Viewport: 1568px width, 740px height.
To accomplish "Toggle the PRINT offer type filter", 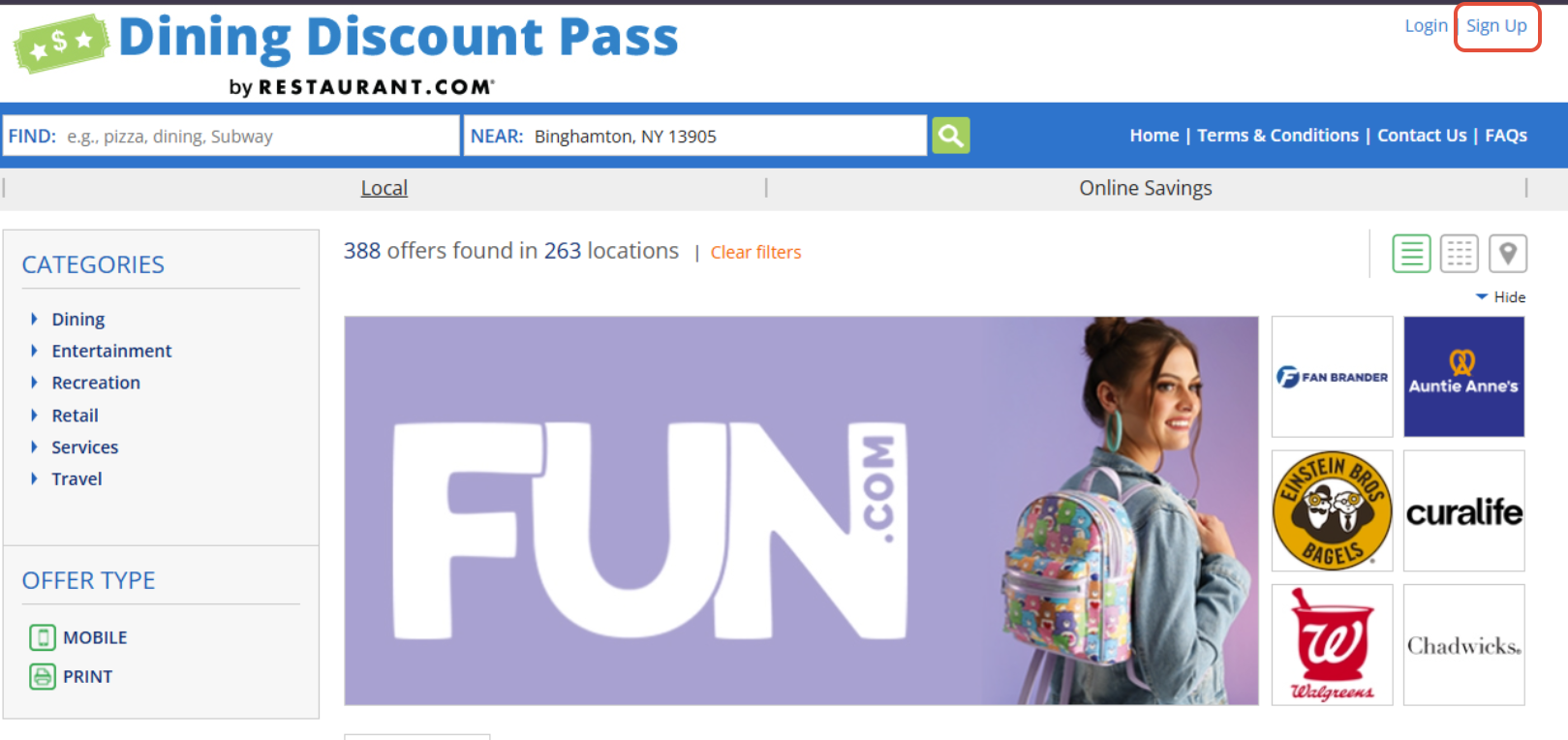I will pos(72,676).
